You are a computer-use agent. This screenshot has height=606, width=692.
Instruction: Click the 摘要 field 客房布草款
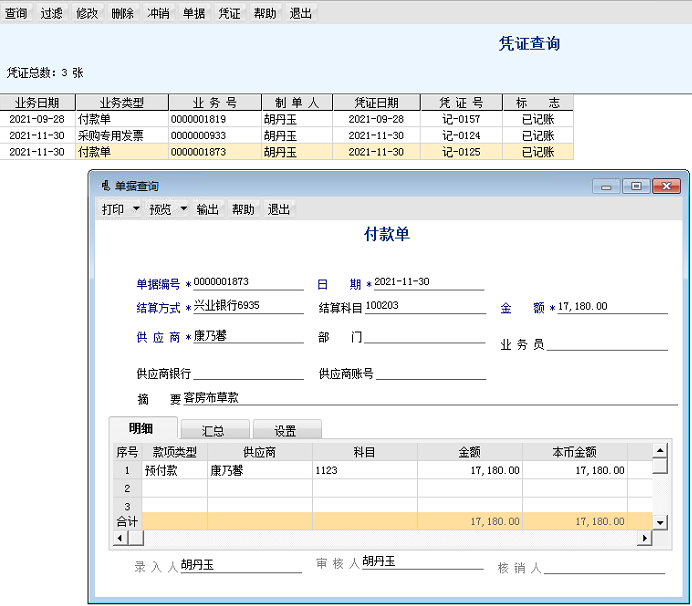(430, 398)
